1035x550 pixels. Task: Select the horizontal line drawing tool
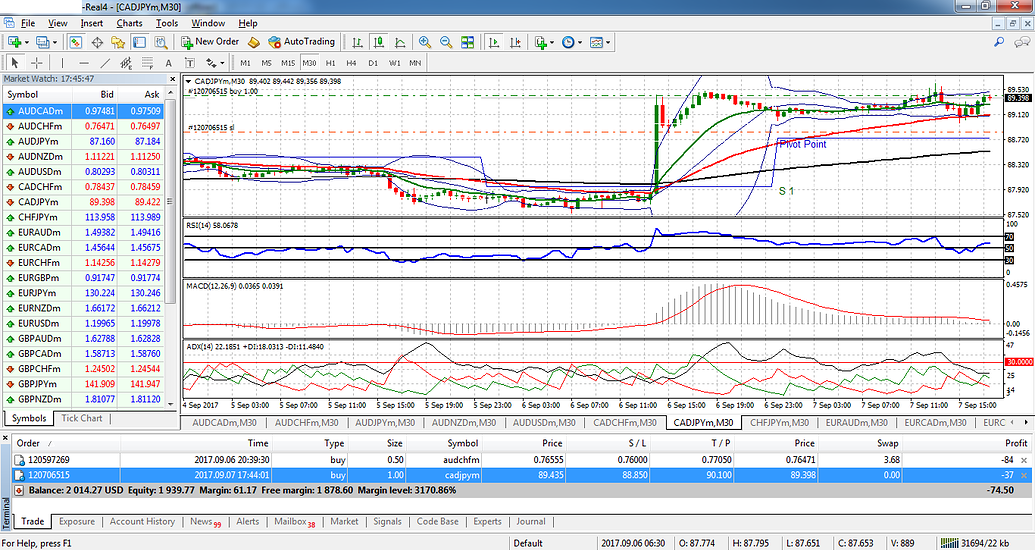(x=85, y=62)
